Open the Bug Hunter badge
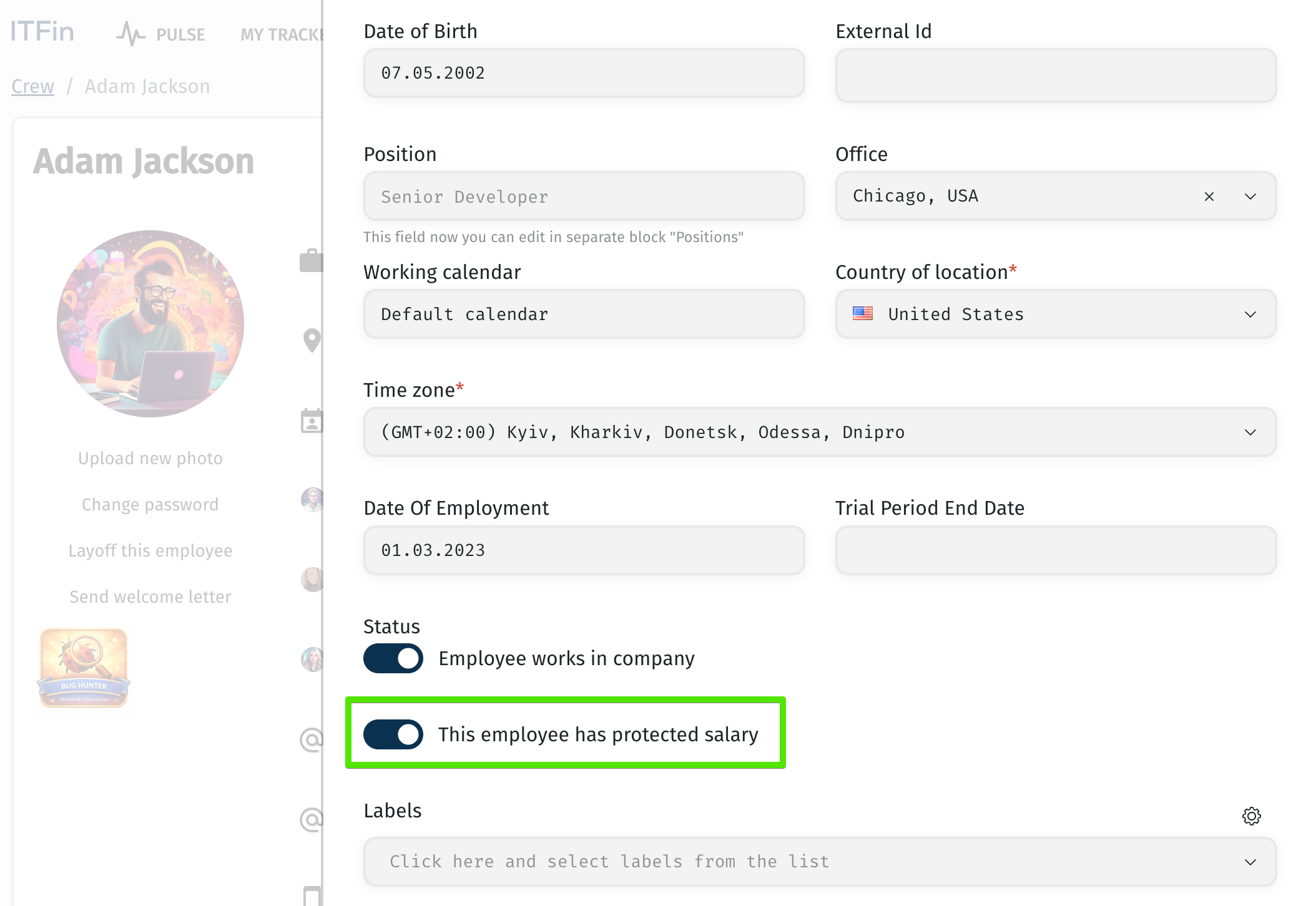The height and width of the screenshot is (906, 1316). [84, 668]
